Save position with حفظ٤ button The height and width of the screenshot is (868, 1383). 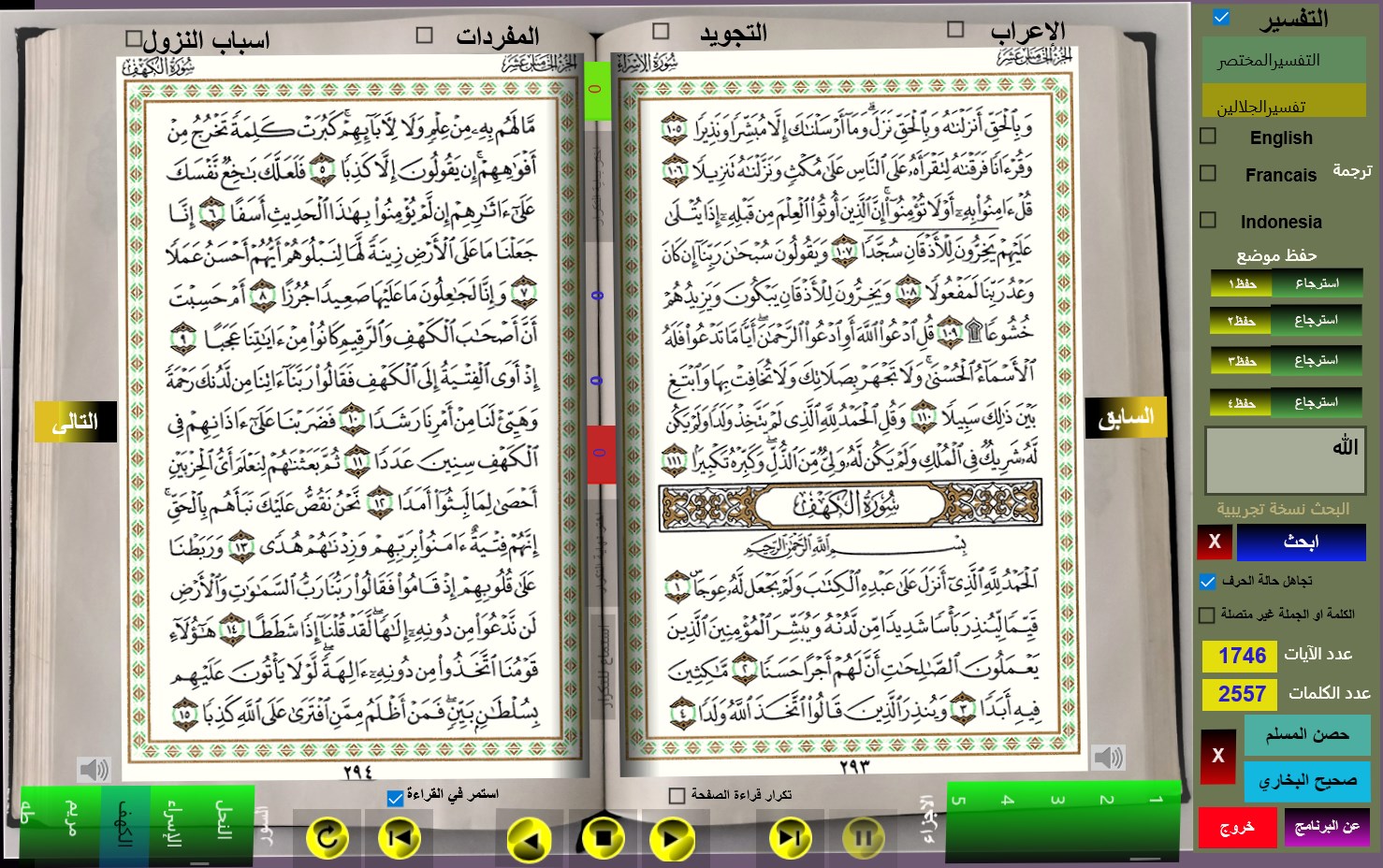[x=1241, y=403]
